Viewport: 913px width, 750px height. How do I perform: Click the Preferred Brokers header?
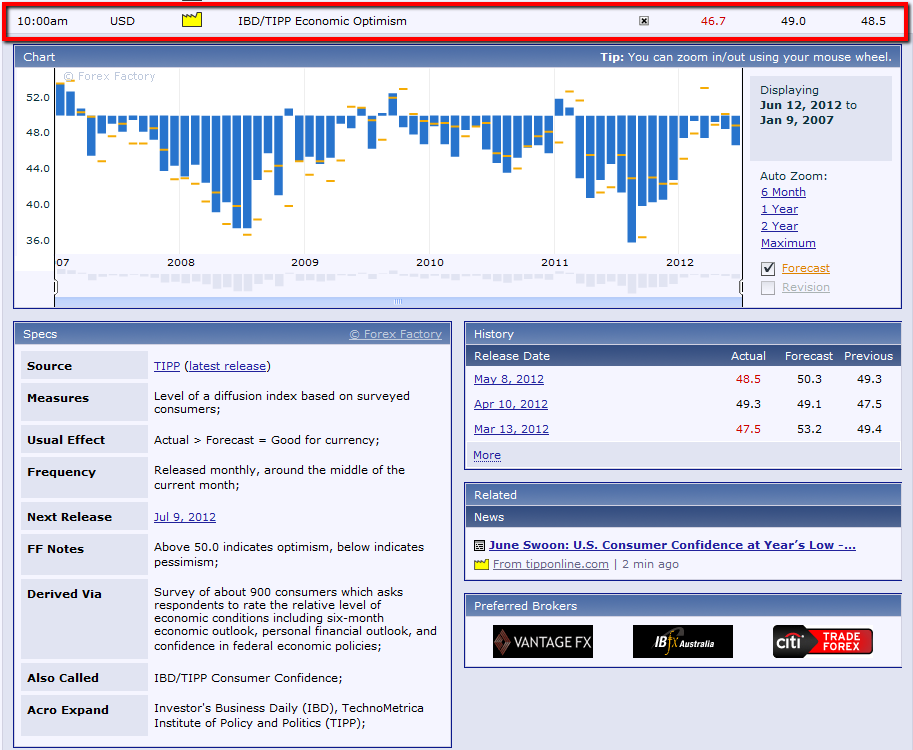[683, 606]
